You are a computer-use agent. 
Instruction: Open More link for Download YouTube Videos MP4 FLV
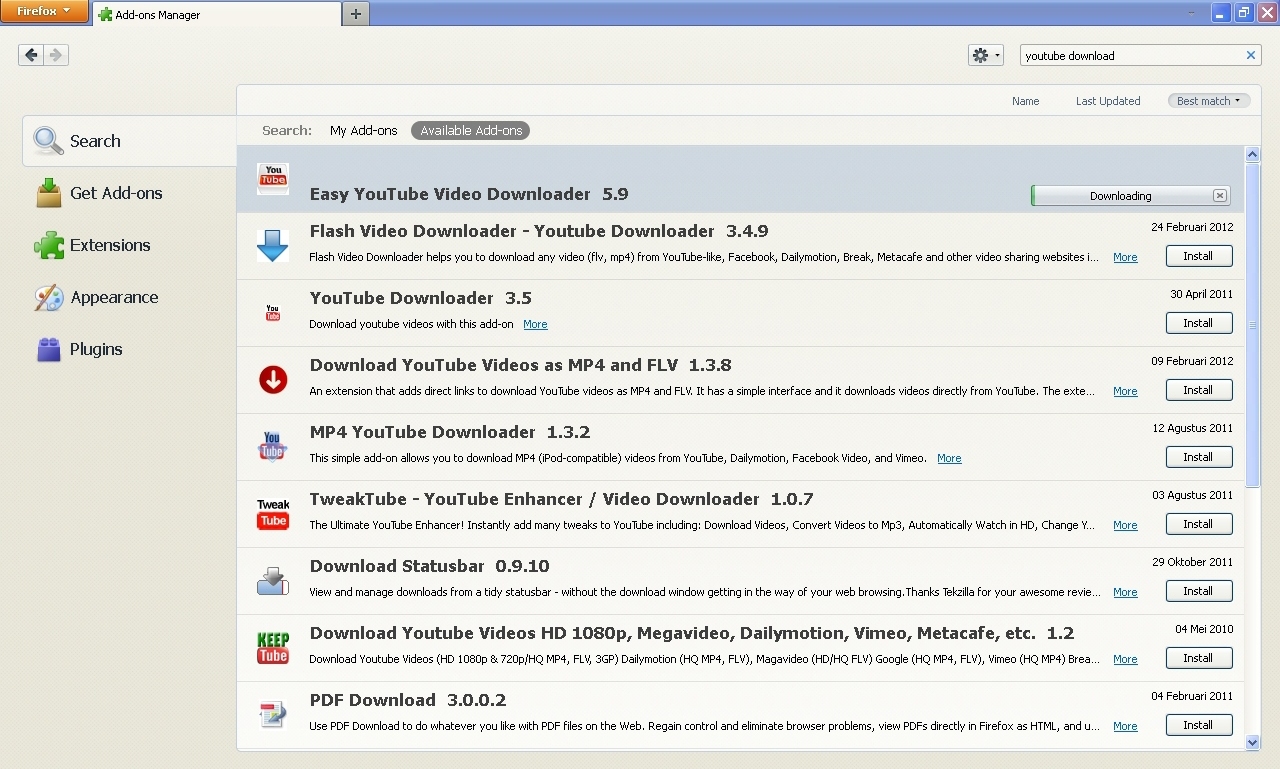click(x=1125, y=392)
